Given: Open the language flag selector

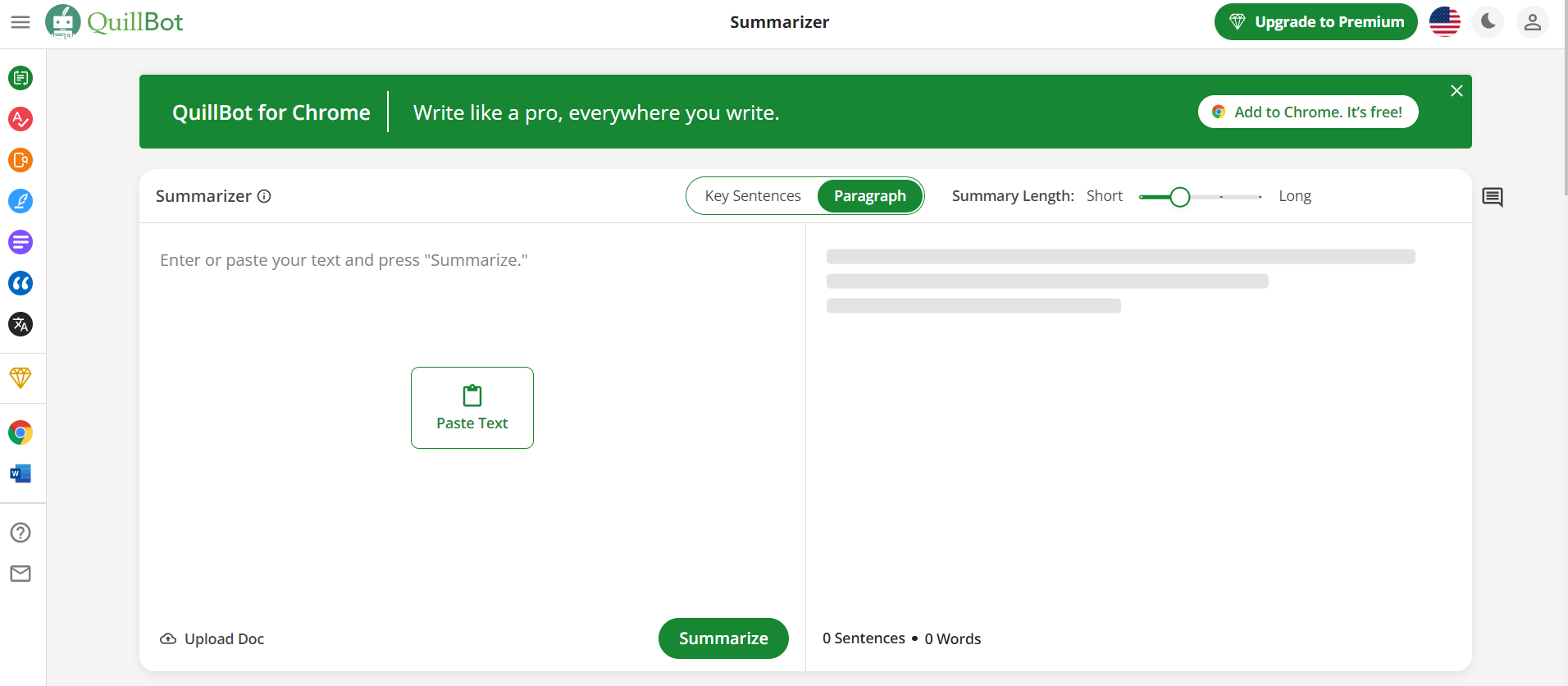Looking at the screenshot, I should click(x=1444, y=22).
